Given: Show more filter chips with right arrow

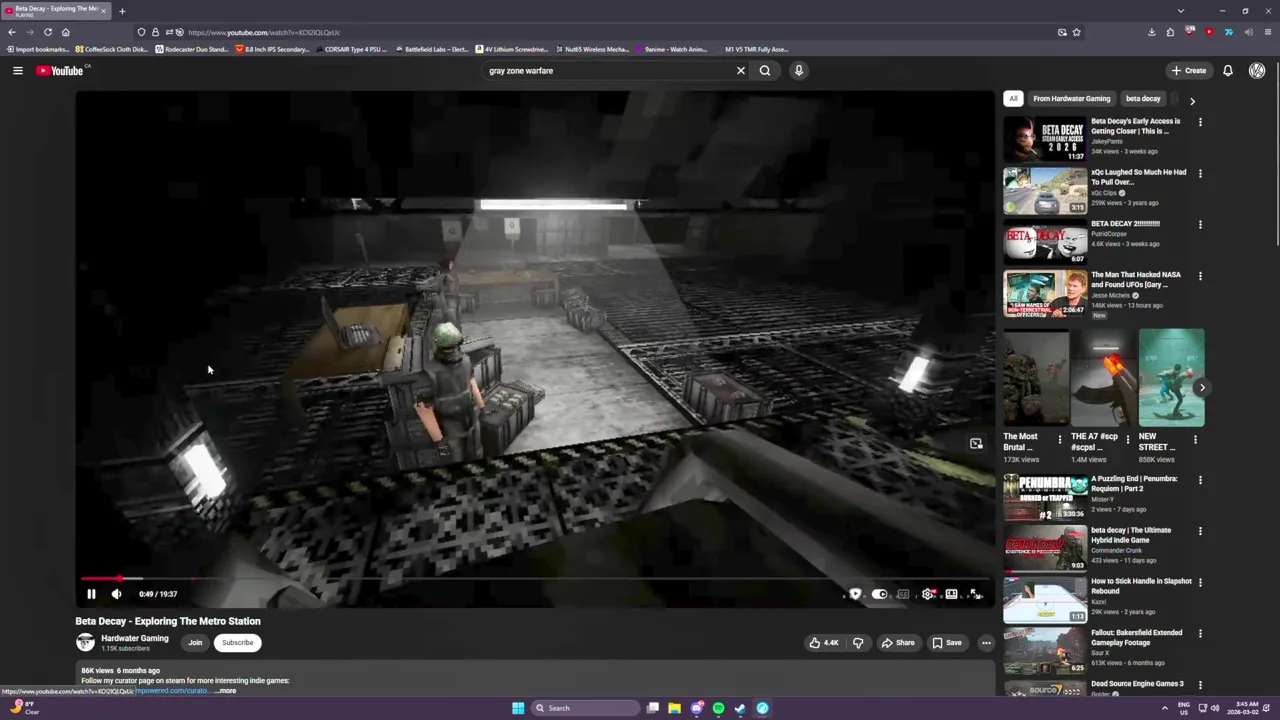Looking at the screenshot, I should (1192, 100).
